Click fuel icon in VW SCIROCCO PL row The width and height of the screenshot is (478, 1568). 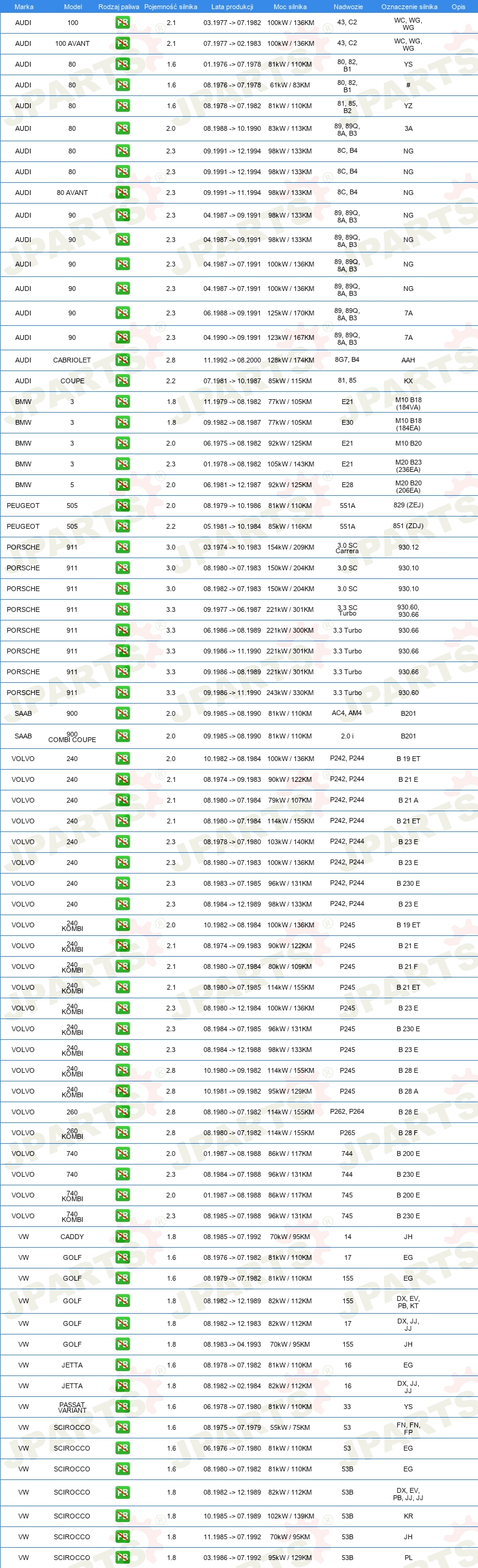coord(122,1558)
